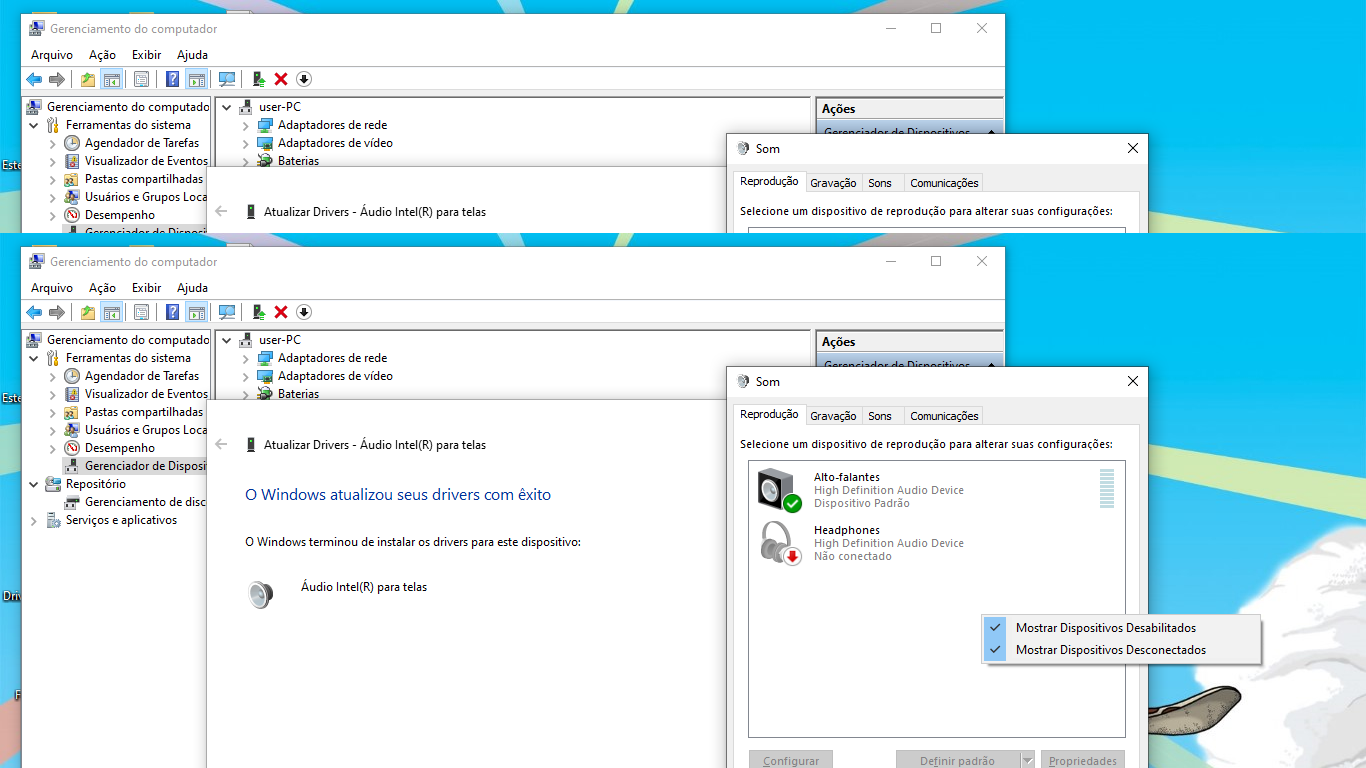The image size is (1366, 768).
Task: Click the red X Uninstall Device icon, lower toolbar
Action: 281,312
